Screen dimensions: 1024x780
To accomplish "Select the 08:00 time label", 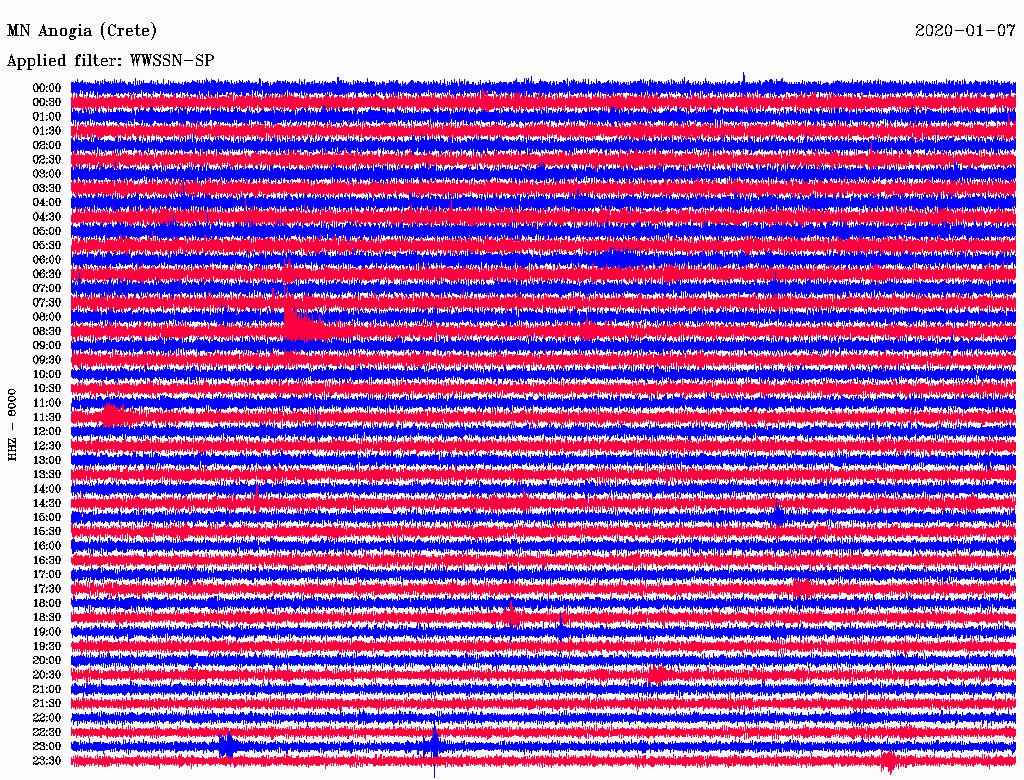I will click(x=47, y=317).
